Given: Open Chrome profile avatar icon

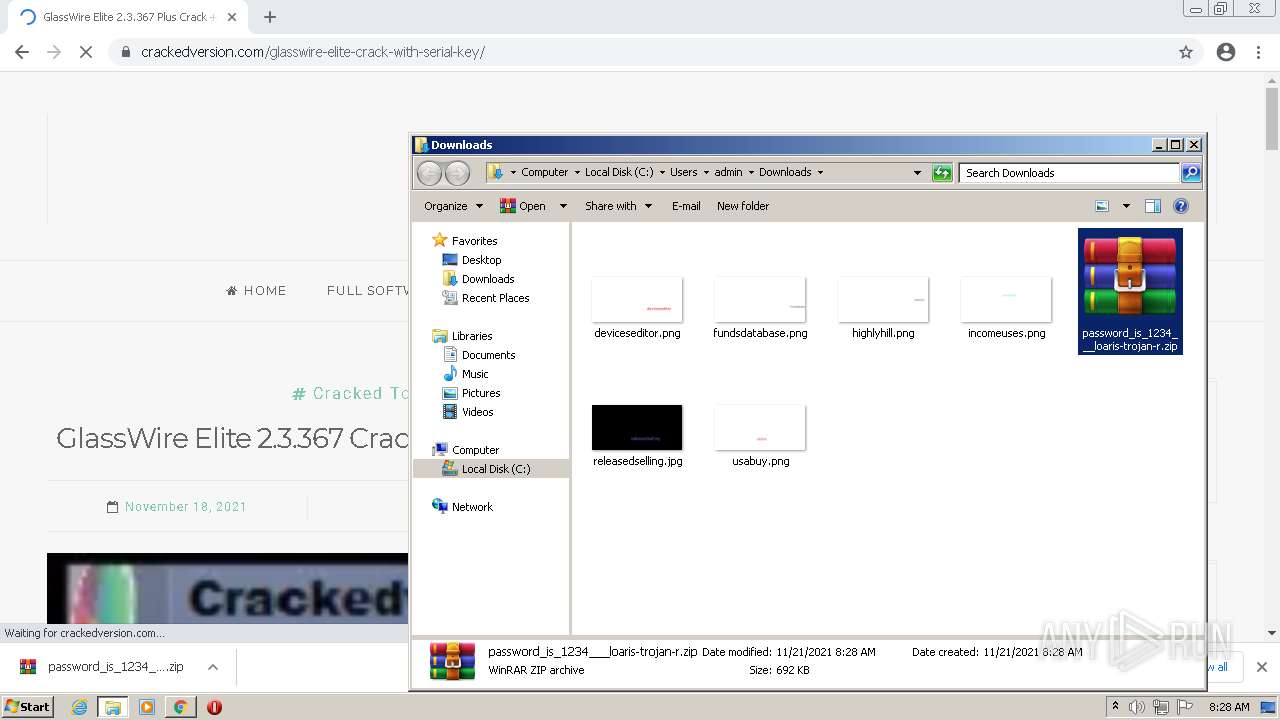Looking at the screenshot, I should click(x=1226, y=52).
